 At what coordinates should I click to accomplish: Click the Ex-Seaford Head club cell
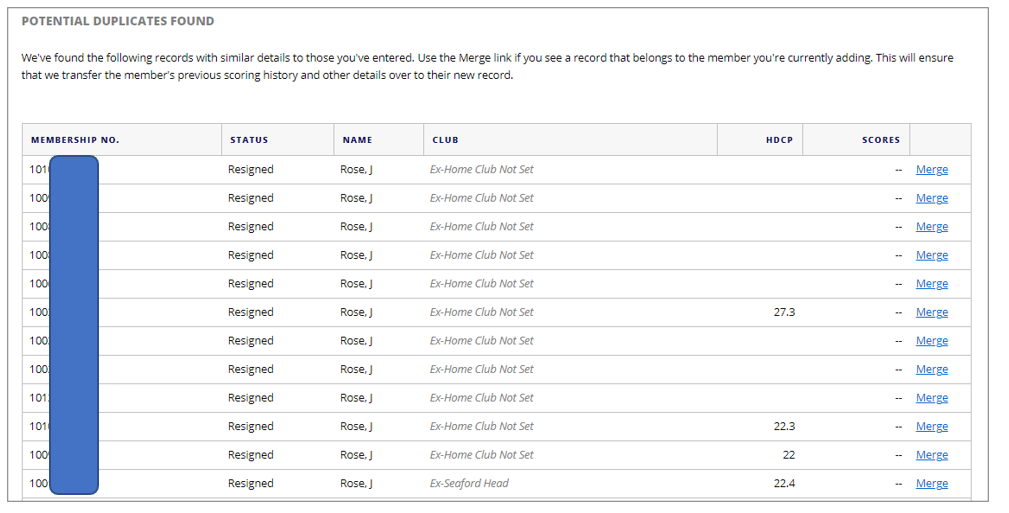click(469, 484)
